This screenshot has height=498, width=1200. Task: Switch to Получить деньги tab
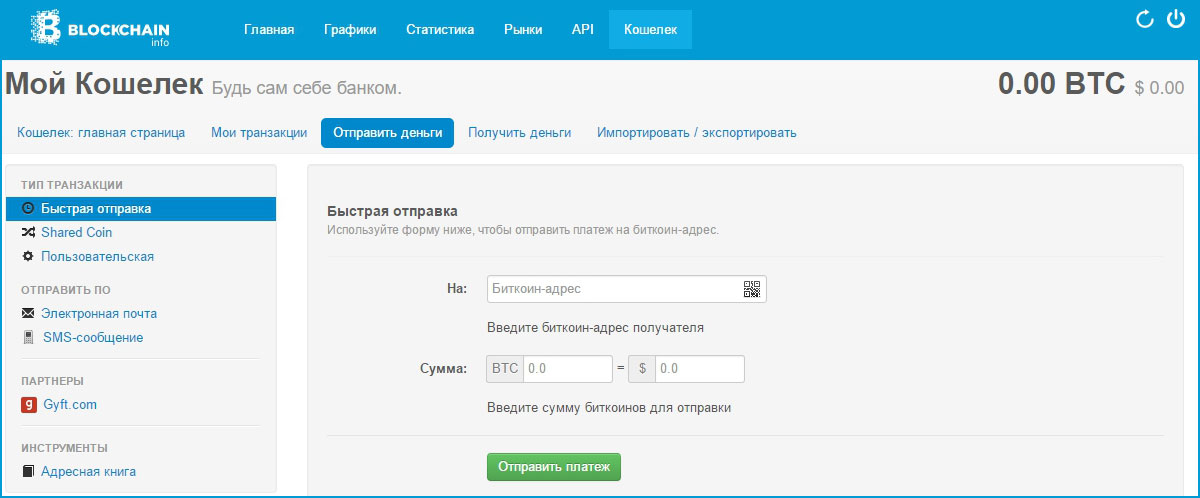(x=520, y=133)
